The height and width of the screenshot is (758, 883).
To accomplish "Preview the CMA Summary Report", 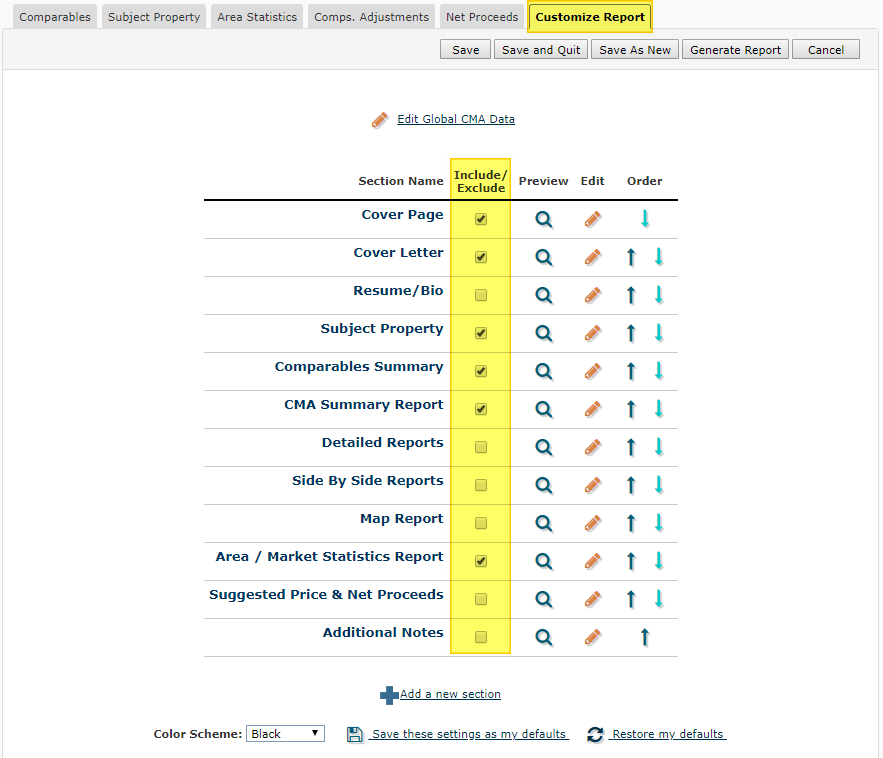I will (x=543, y=409).
